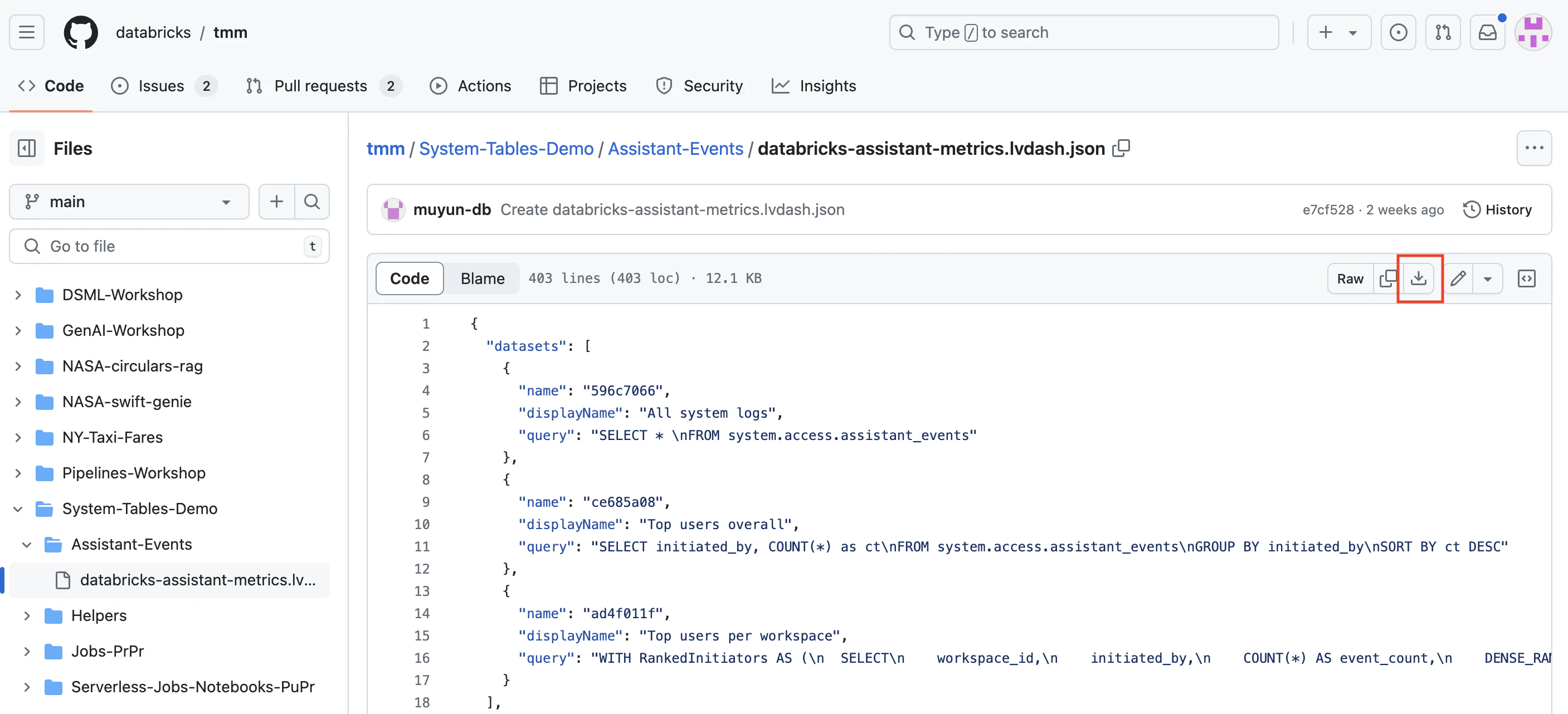Expand the NY-Taxi-Fares folder
This screenshot has width=1568, height=714.
pos(18,437)
